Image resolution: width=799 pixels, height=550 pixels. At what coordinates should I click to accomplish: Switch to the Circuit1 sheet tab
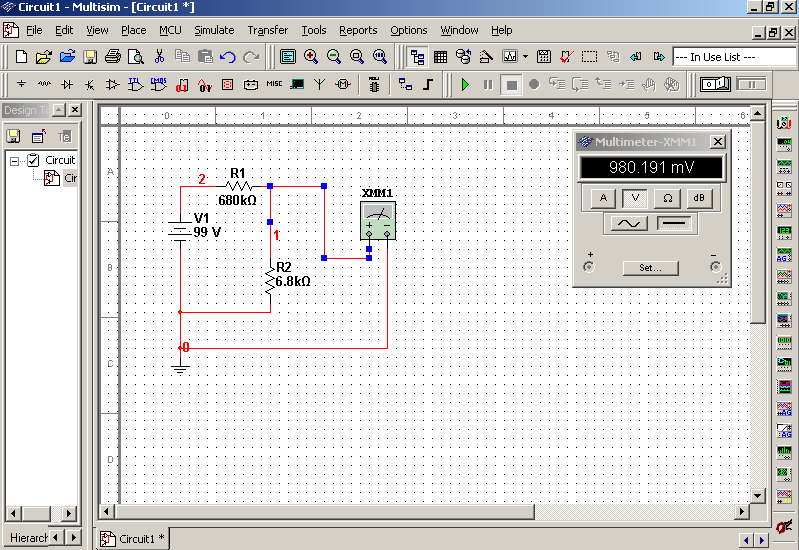click(x=133, y=539)
